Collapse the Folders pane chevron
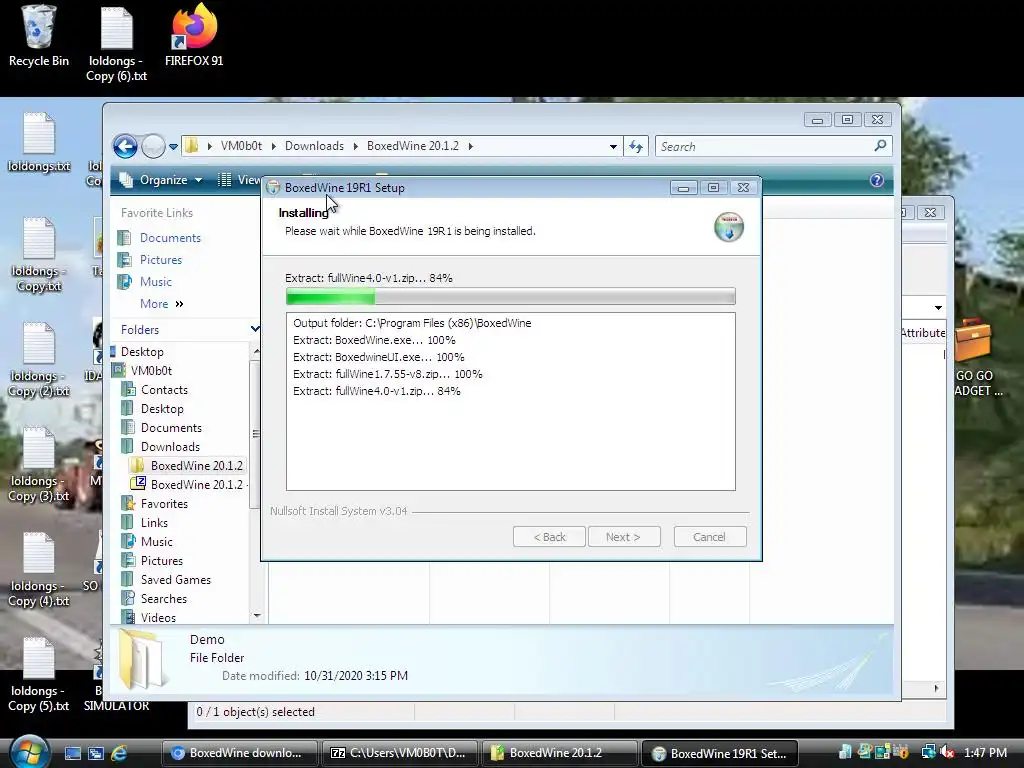The height and width of the screenshot is (768, 1024). (x=255, y=329)
